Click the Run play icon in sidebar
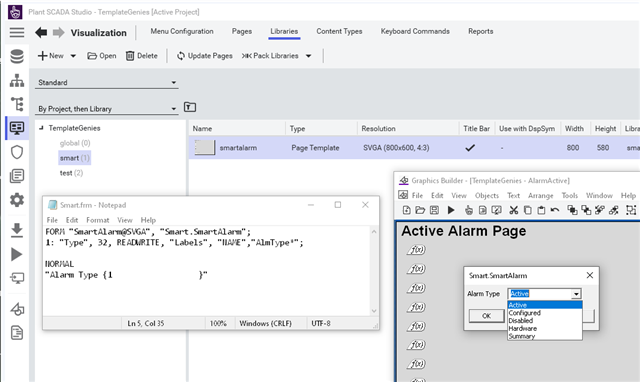Screen dimensions: 640x382 coord(17,255)
